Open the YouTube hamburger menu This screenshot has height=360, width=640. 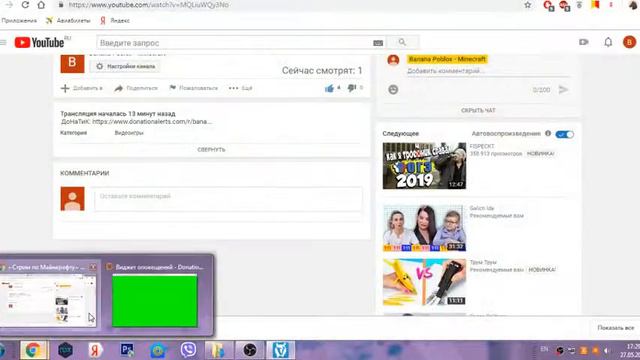(3, 42)
